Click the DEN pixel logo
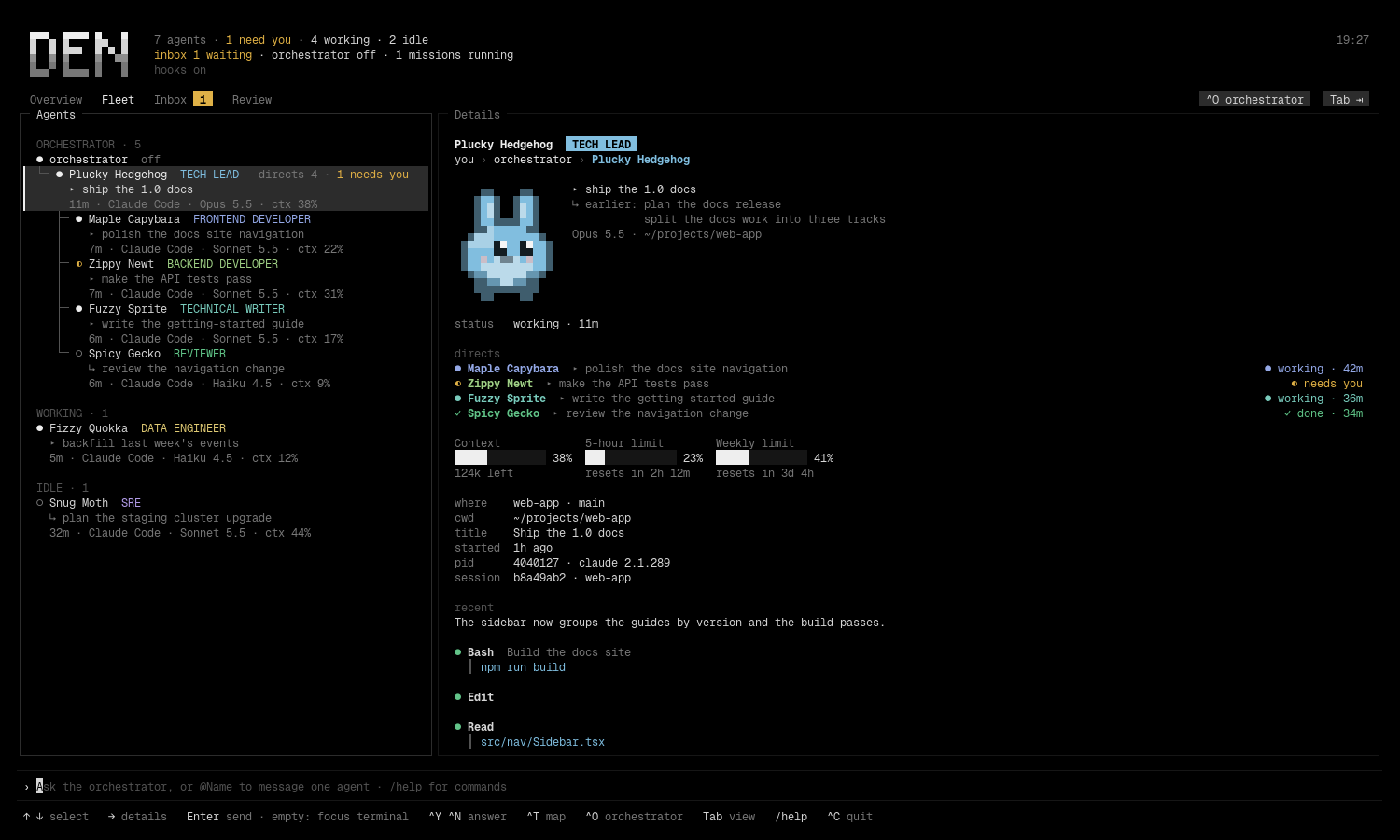 coord(78,54)
